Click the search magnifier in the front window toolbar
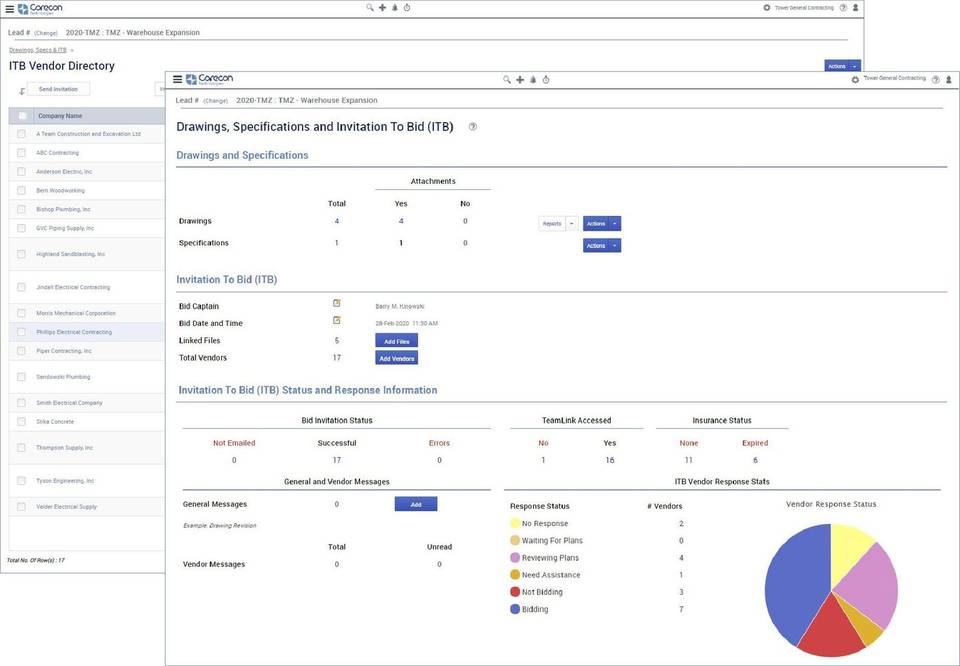Viewport: 960px width, 666px height. 507,79
